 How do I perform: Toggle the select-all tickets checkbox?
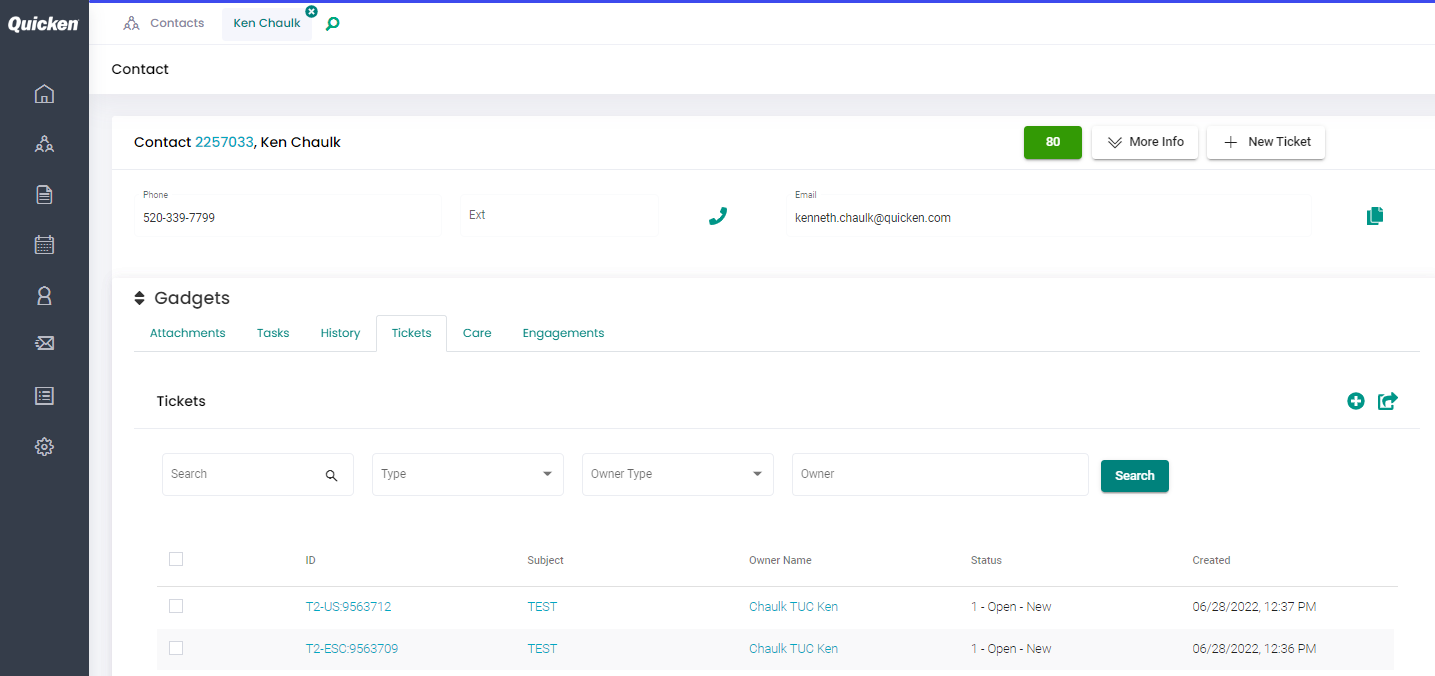[176, 559]
